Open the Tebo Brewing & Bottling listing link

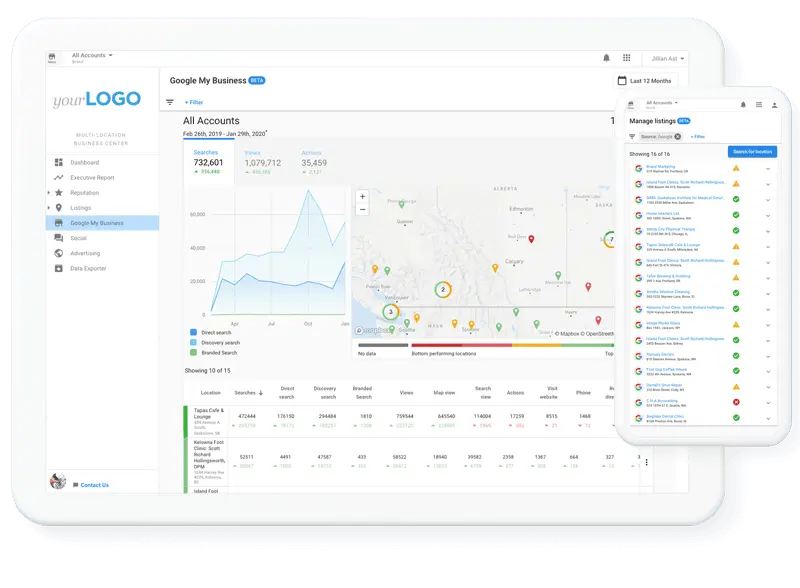pyautogui.click(x=668, y=276)
